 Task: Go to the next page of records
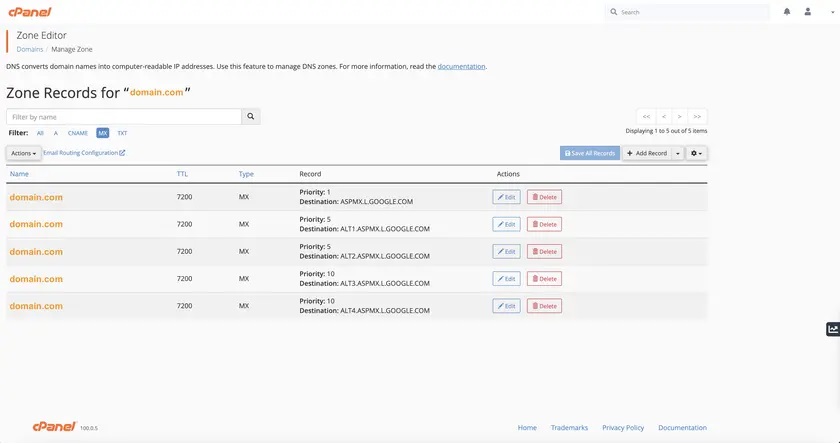679,117
